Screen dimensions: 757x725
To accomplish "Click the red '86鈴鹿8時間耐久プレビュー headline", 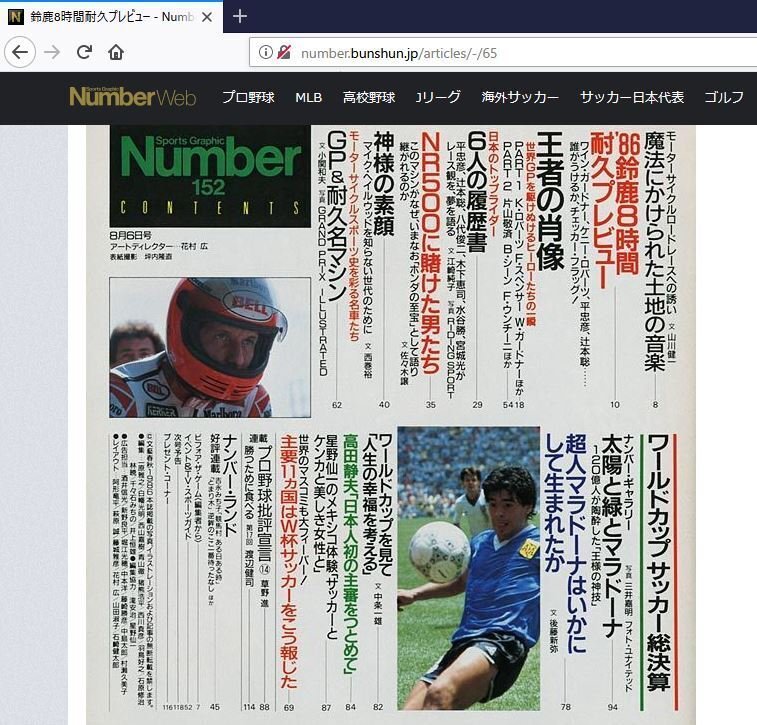I will (x=615, y=209).
